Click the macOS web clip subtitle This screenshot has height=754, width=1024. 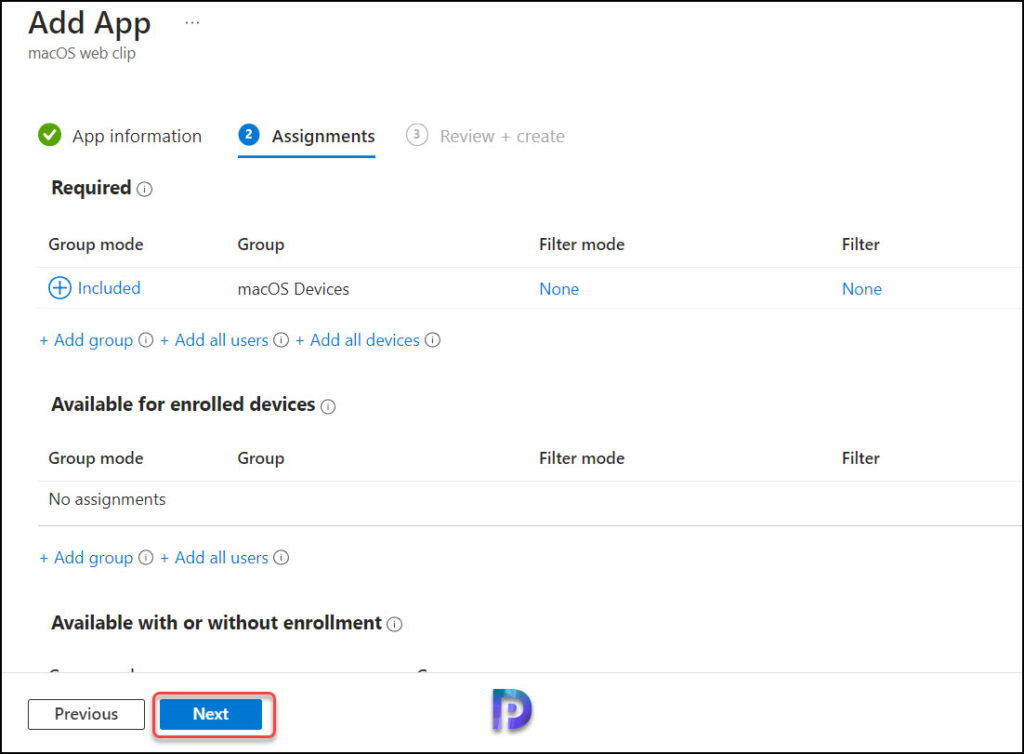pos(82,53)
